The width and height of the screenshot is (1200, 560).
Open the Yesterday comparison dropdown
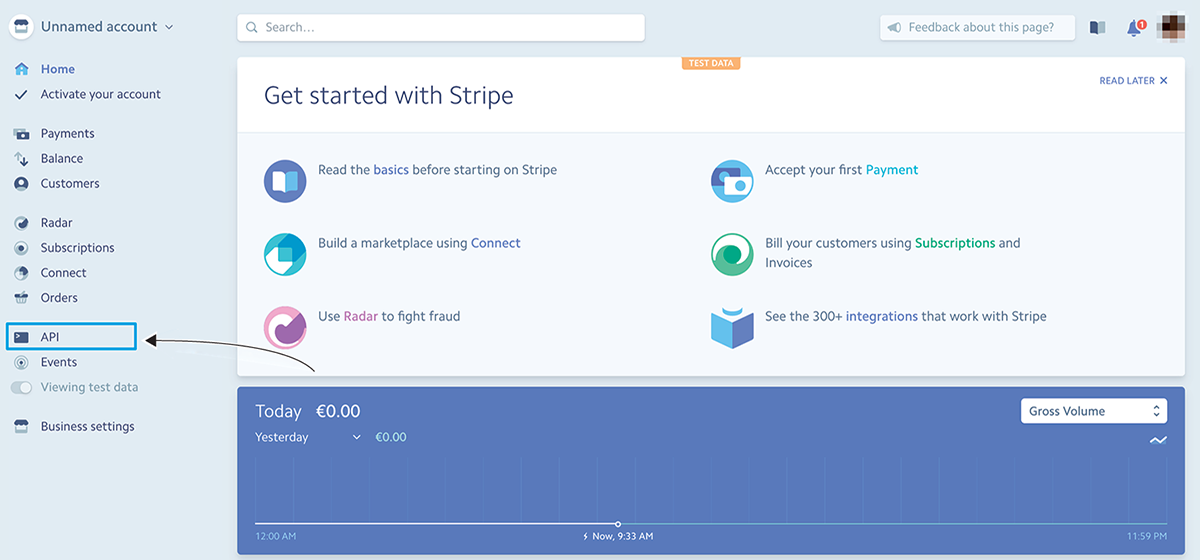pyautogui.click(x=308, y=438)
